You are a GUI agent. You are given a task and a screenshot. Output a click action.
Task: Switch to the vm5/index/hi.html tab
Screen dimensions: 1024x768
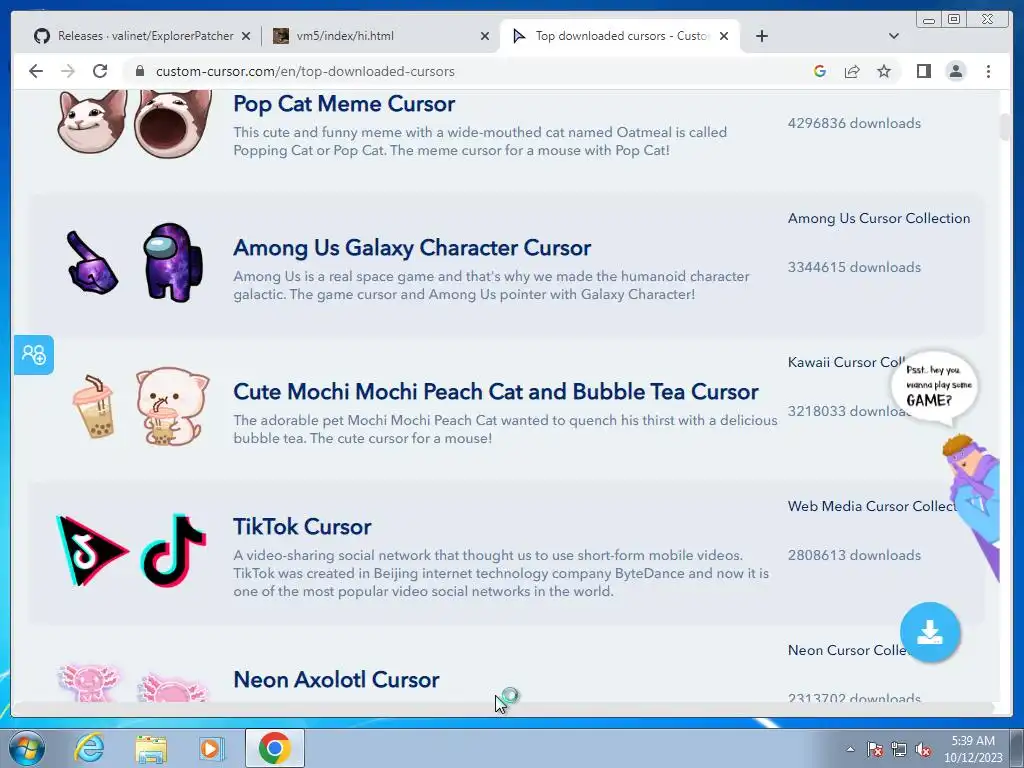click(381, 36)
